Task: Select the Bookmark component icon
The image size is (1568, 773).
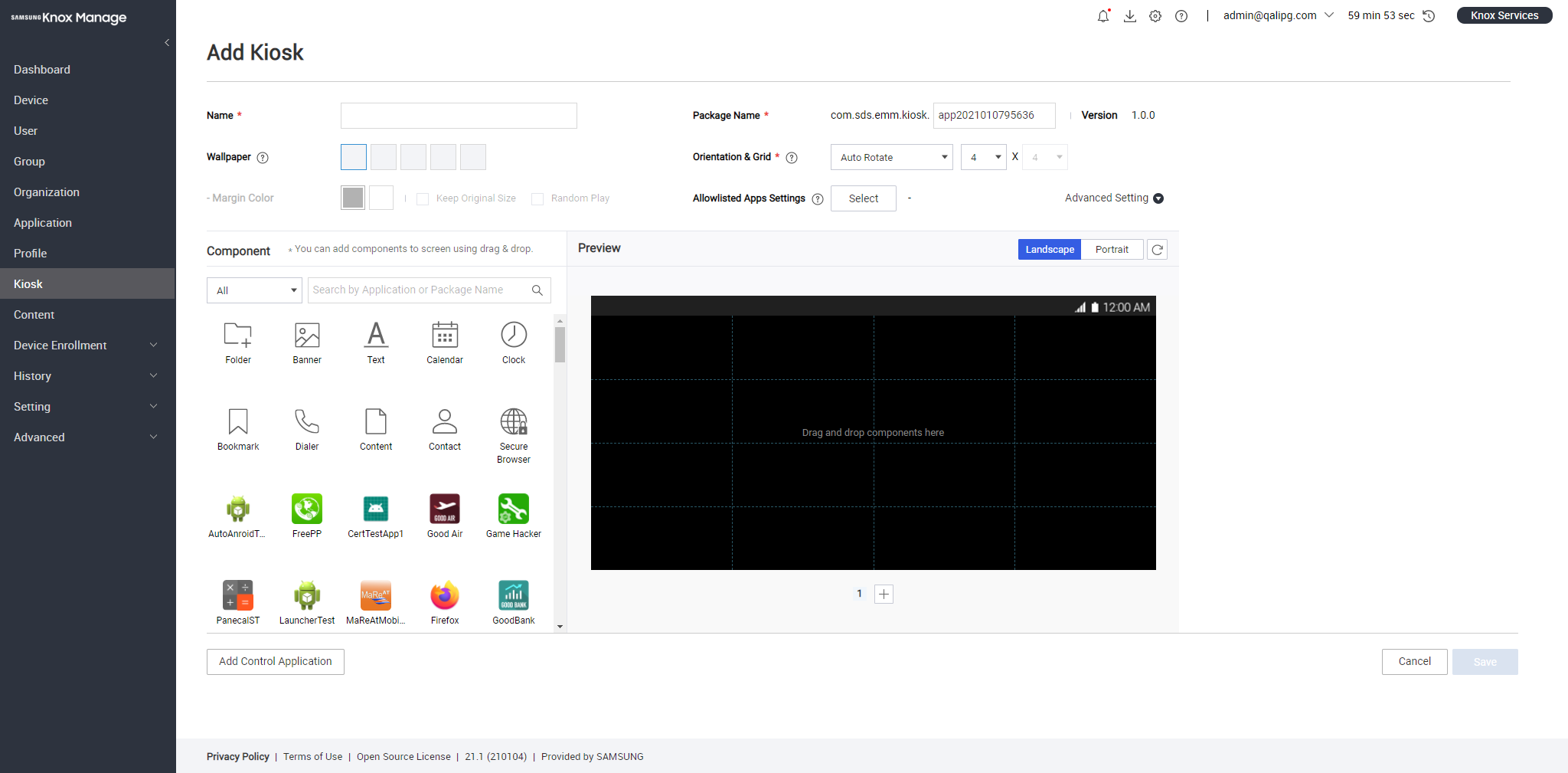Action: (x=238, y=421)
